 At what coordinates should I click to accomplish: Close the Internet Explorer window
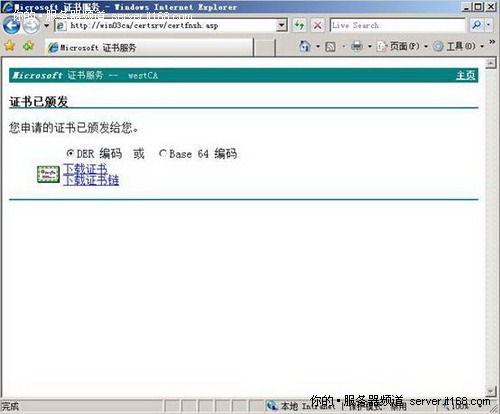pos(491,6)
